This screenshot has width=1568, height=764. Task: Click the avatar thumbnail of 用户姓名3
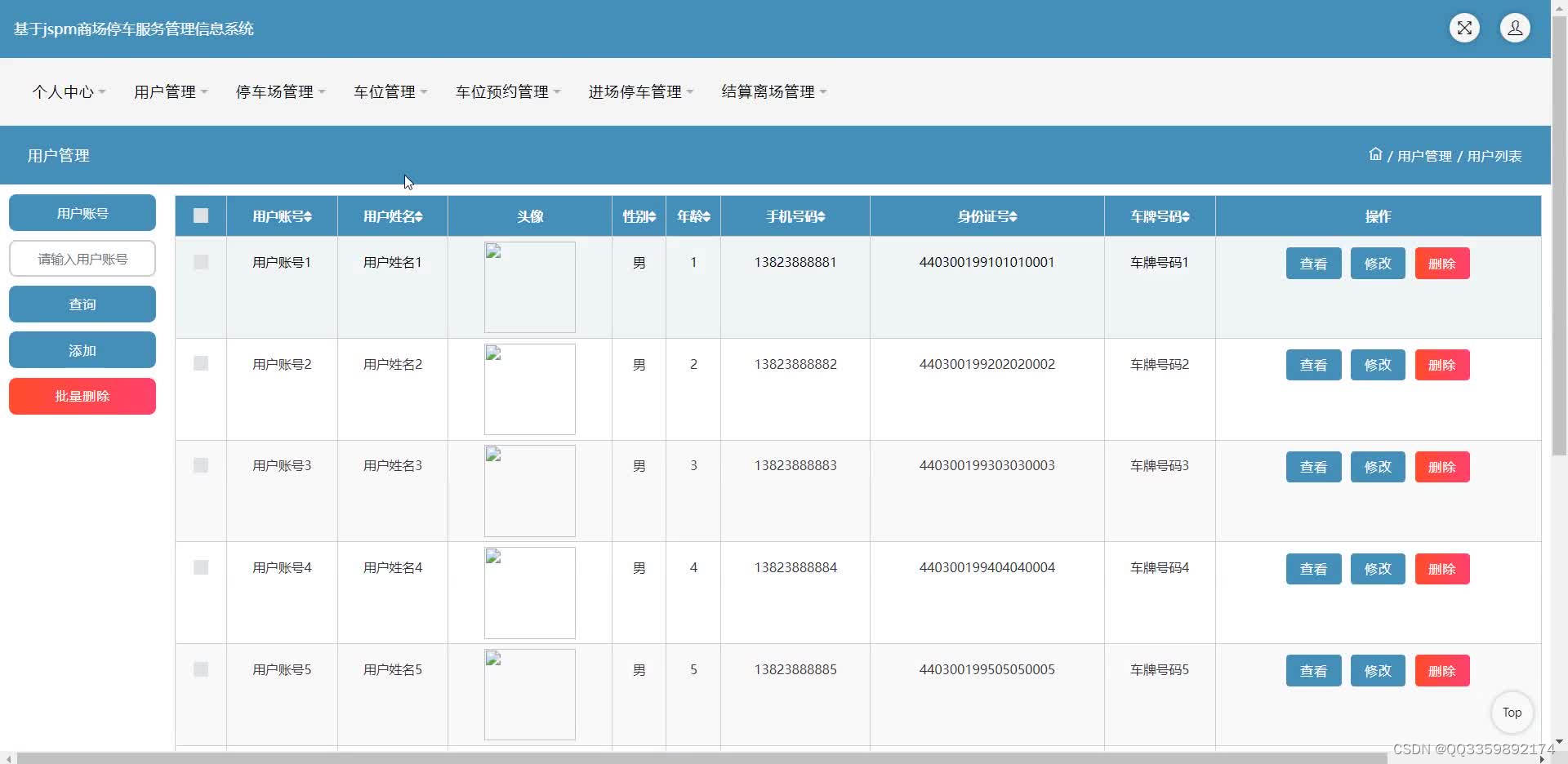pyautogui.click(x=530, y=491)
